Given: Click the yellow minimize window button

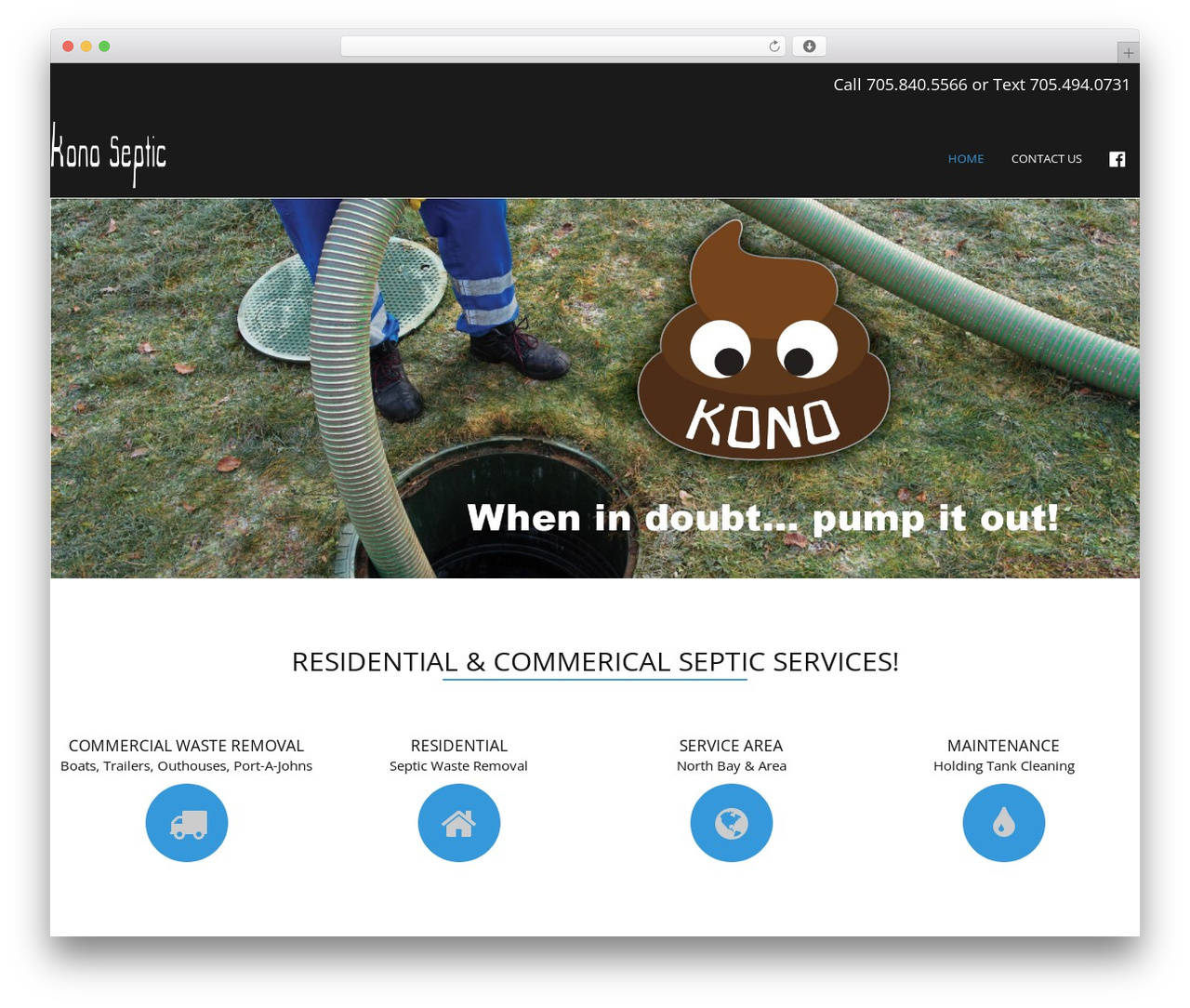Looking at the screenshot, I should pyautogui.click(x=86, y=46).
